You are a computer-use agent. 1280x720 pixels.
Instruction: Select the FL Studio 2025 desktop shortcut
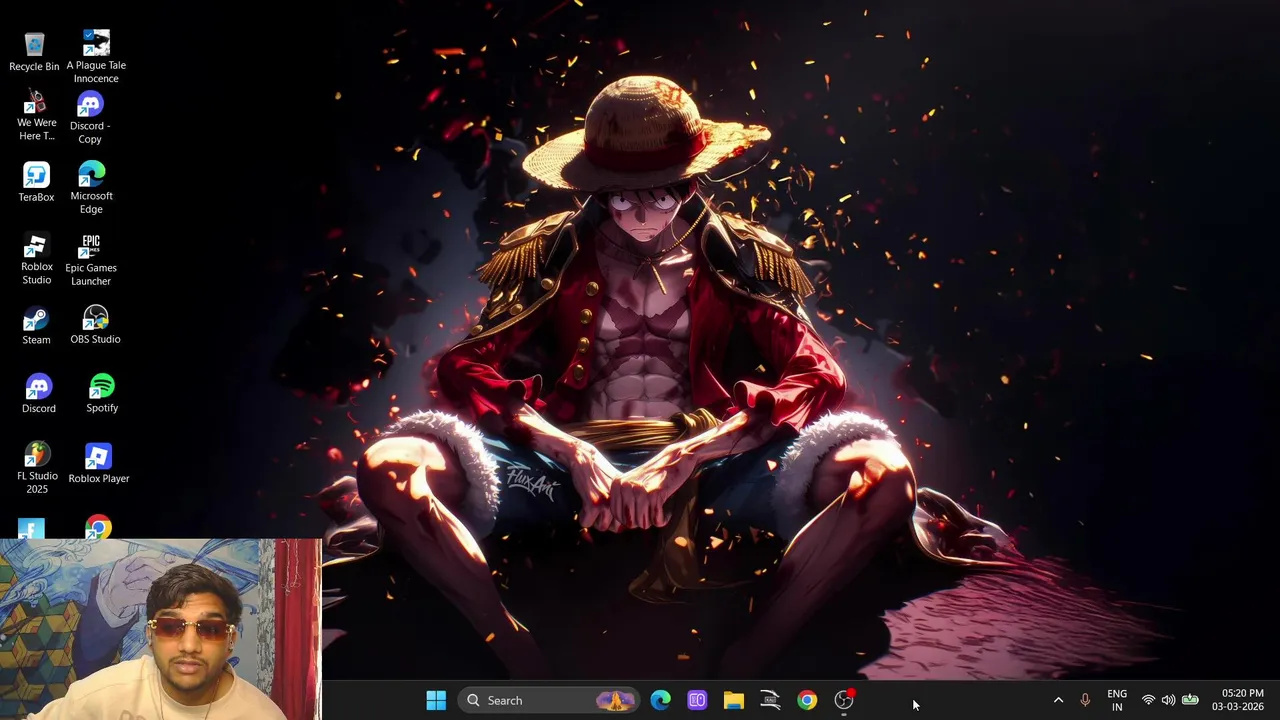[36, 468]
